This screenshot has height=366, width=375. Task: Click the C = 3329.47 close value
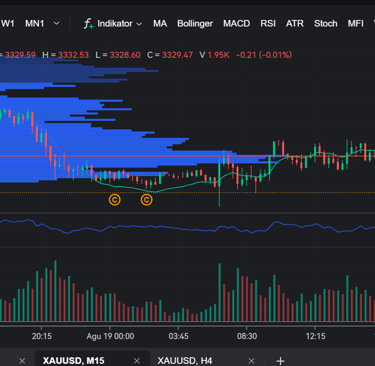tap(170, 55)
